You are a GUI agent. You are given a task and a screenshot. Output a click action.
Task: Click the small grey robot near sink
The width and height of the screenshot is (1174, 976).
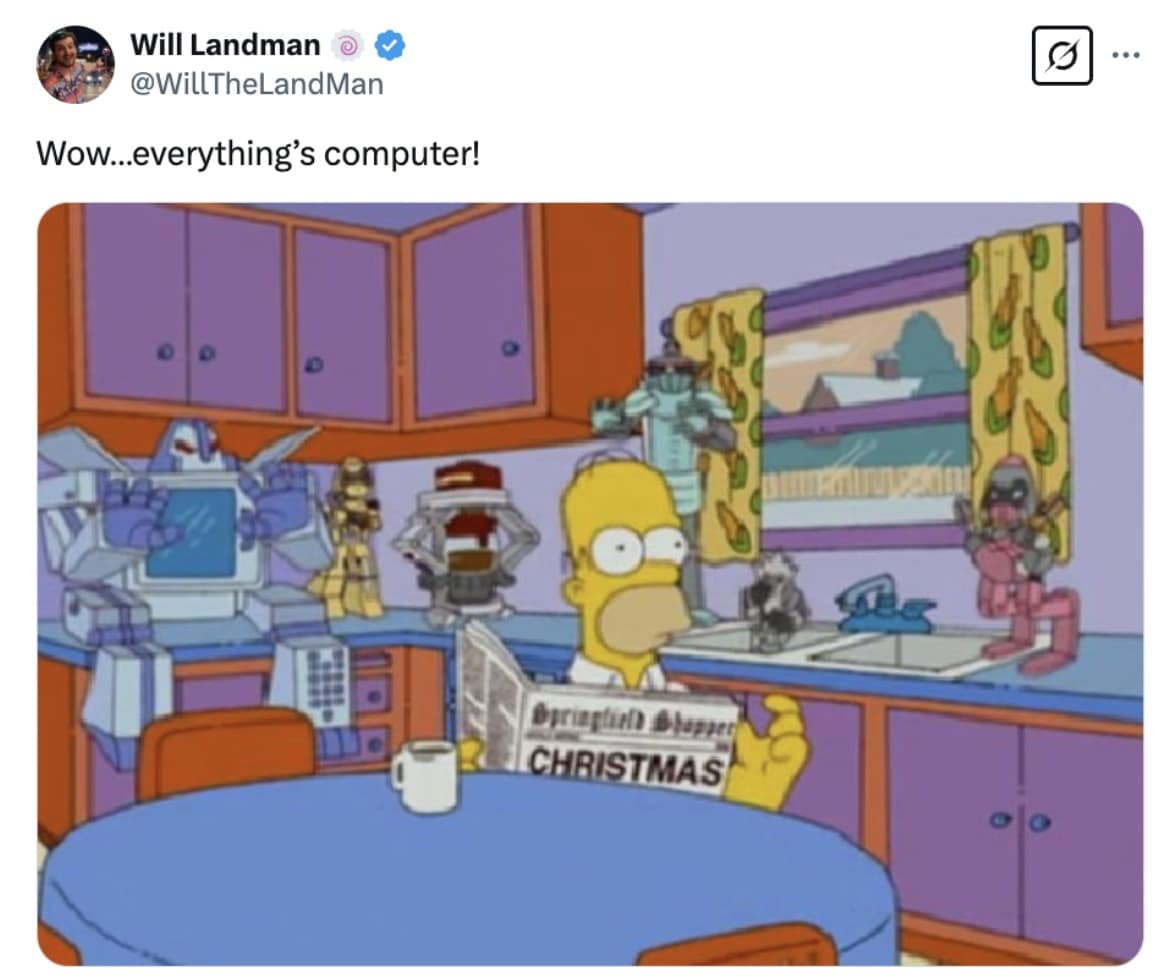[x=773, y=597]
